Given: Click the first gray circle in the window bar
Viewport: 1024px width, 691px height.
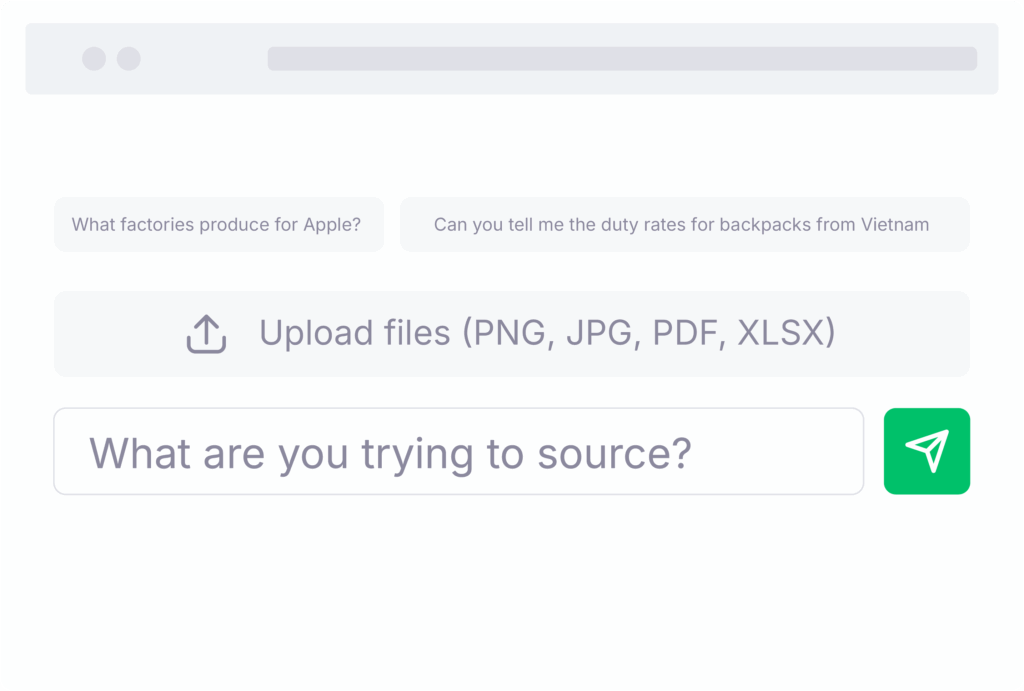Looking at the screenshot, I should pos(94,59).
